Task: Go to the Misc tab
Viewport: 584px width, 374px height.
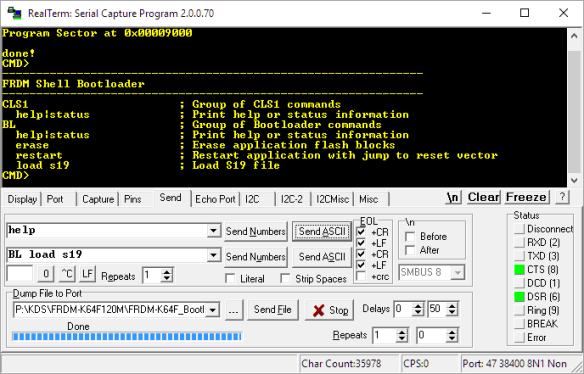Action: (x=369, y=199)
